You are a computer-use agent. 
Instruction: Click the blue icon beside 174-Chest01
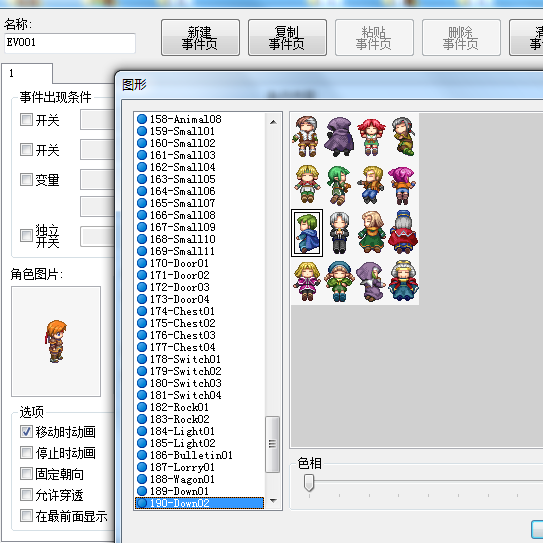(142, 311)
